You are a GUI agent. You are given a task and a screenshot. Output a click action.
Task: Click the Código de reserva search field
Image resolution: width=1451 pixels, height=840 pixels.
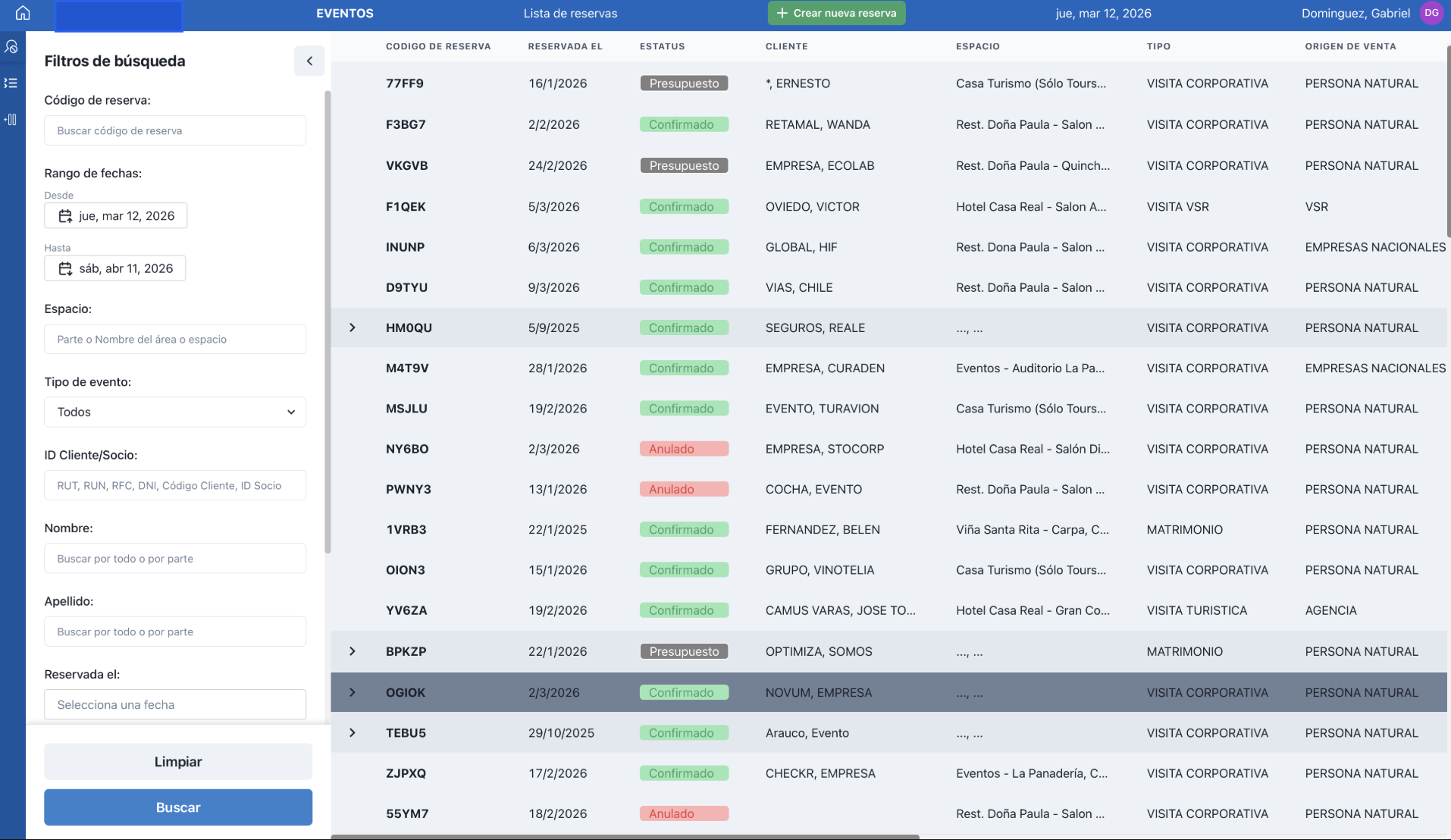175,130
